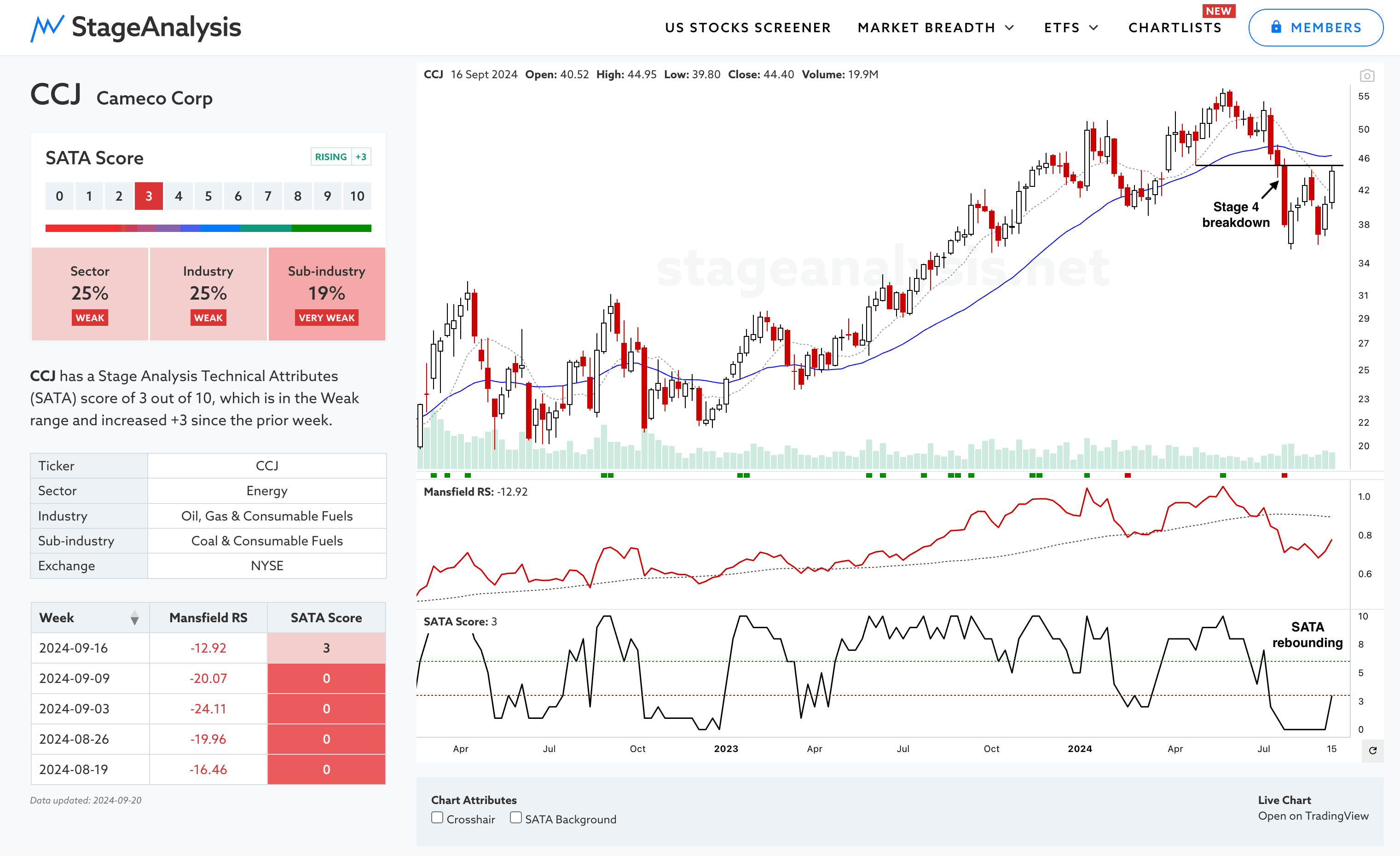Click the Cameco Corp heading
The height and width of the screenshot is (856, 1400).
pyautogui.click(x=155, y=98)
